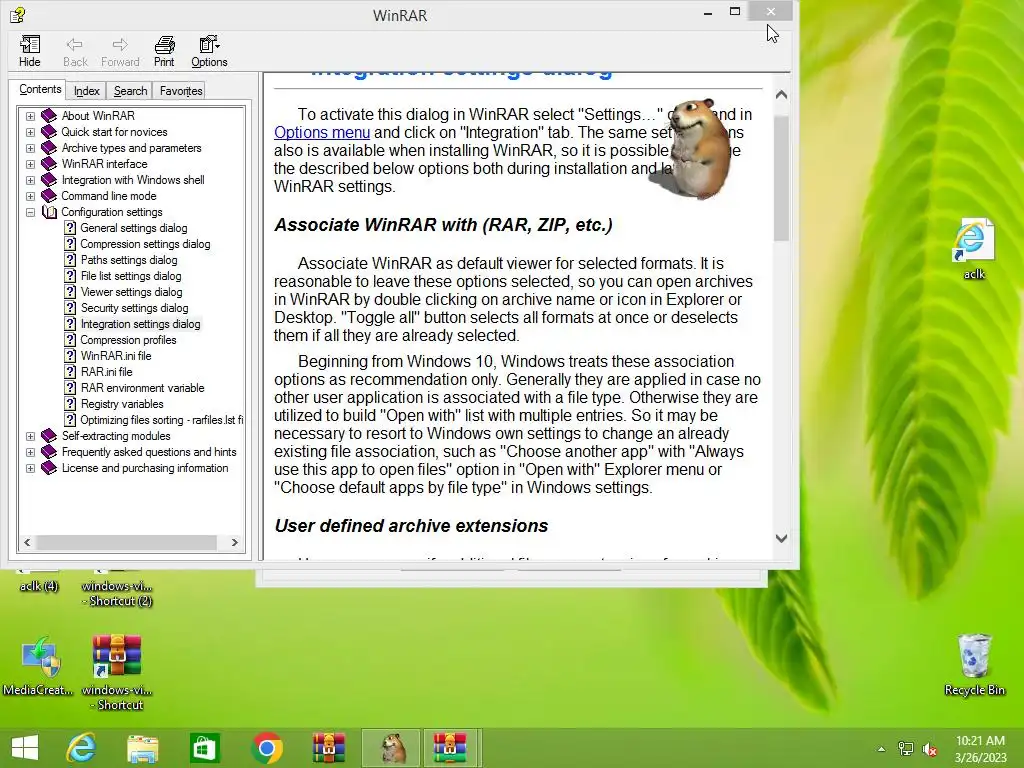Expand the WinRAR interface node
This screenshot has width=1024, height=768.
point(30,165)
